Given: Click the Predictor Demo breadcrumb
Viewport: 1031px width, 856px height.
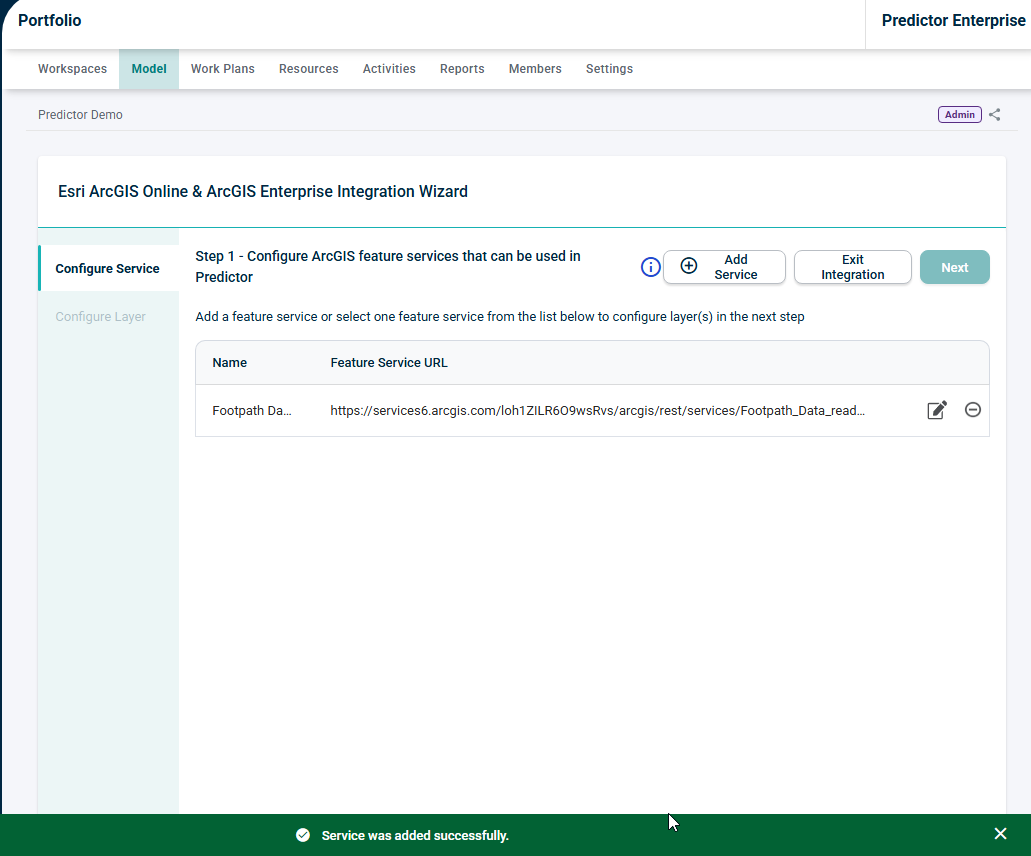Looking at the screenshot, I should (x=80, y=114).
